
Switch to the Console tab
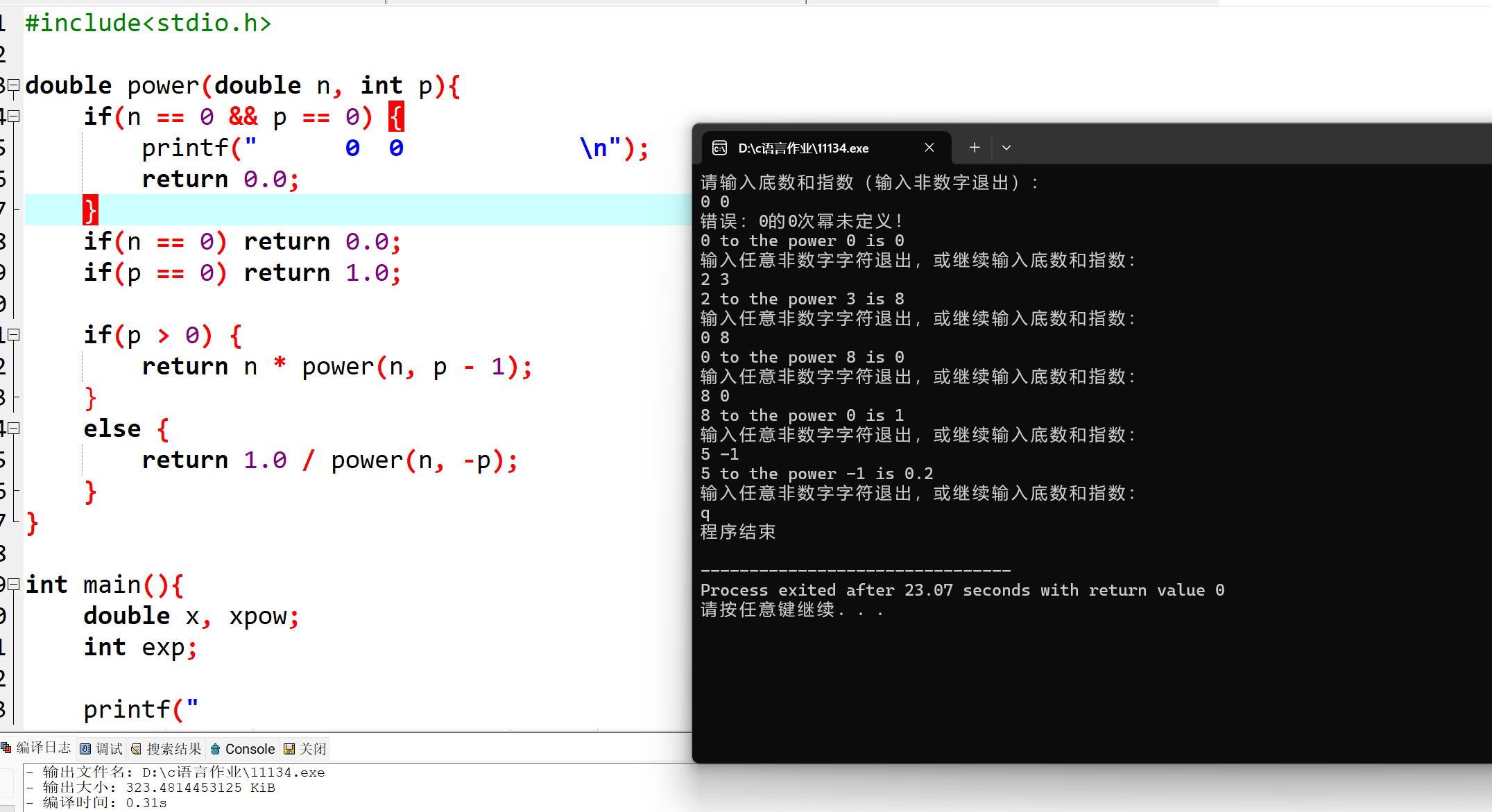point(250,749)
